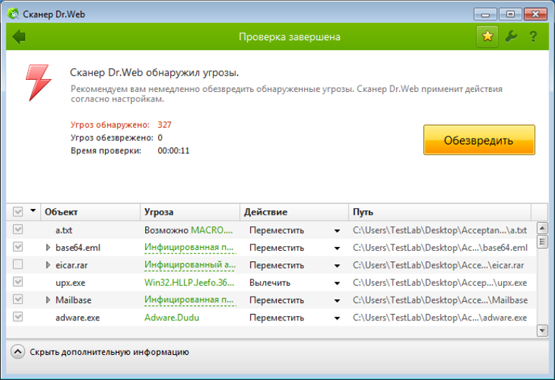Expand the Mailbase entry
Image resolution: width=555 pixels, height=380 pixels.
[x=48, y=300]
